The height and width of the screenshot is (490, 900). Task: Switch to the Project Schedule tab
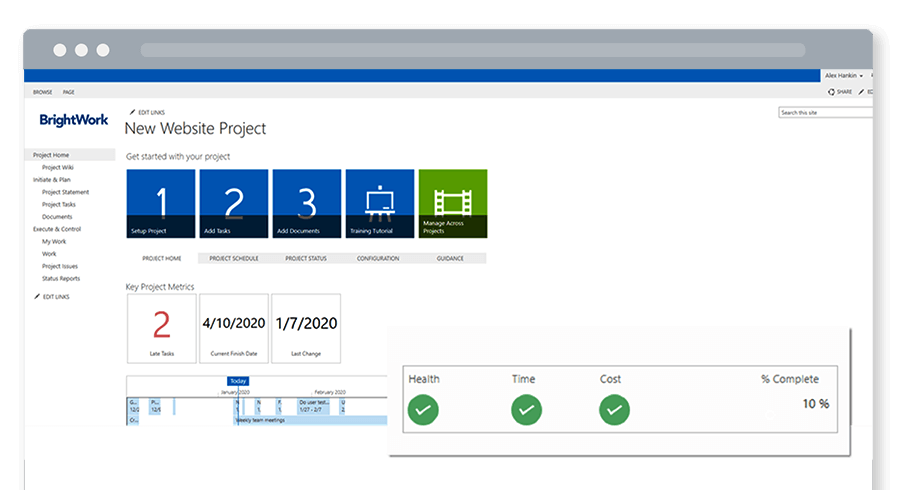233,258
